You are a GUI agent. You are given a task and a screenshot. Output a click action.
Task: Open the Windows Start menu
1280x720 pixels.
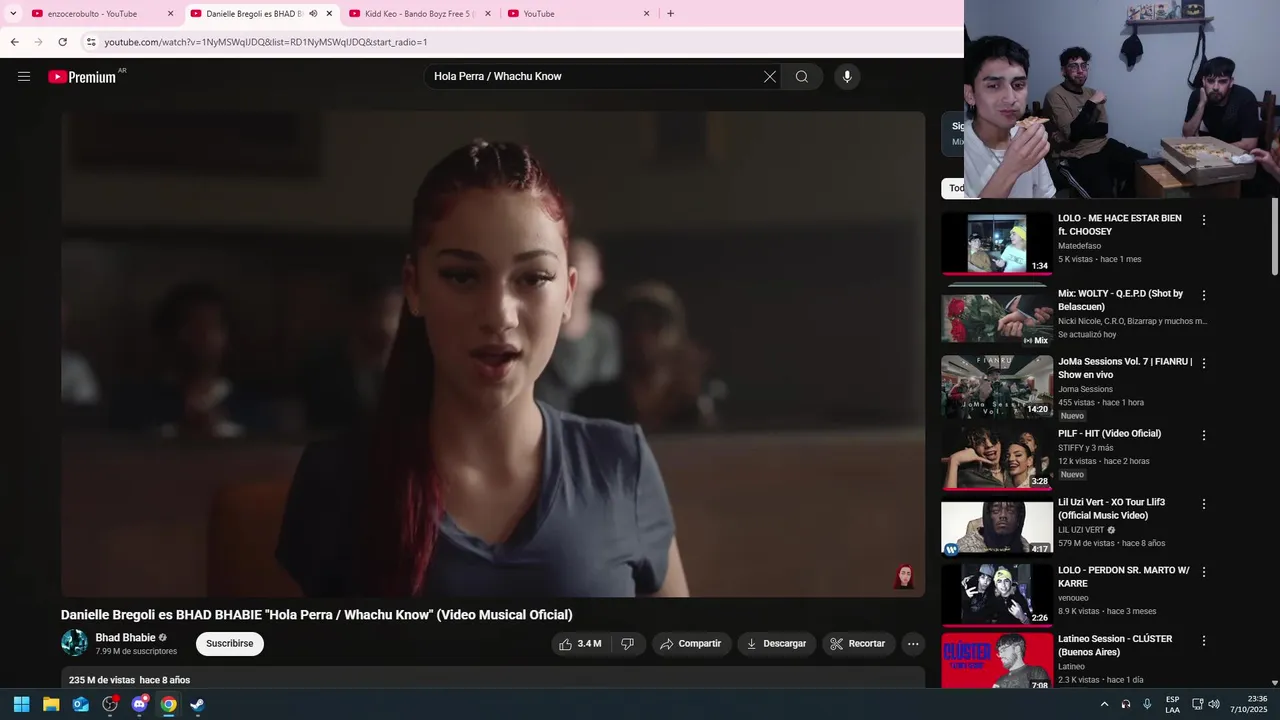21,704
